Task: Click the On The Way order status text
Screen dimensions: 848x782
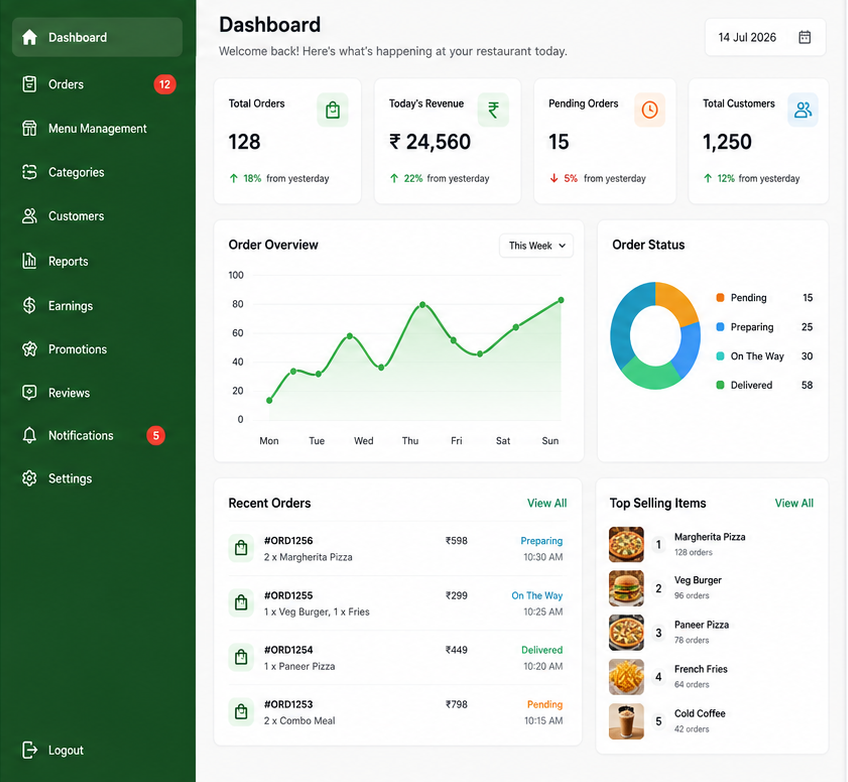Action: click(x=537, y=595)
